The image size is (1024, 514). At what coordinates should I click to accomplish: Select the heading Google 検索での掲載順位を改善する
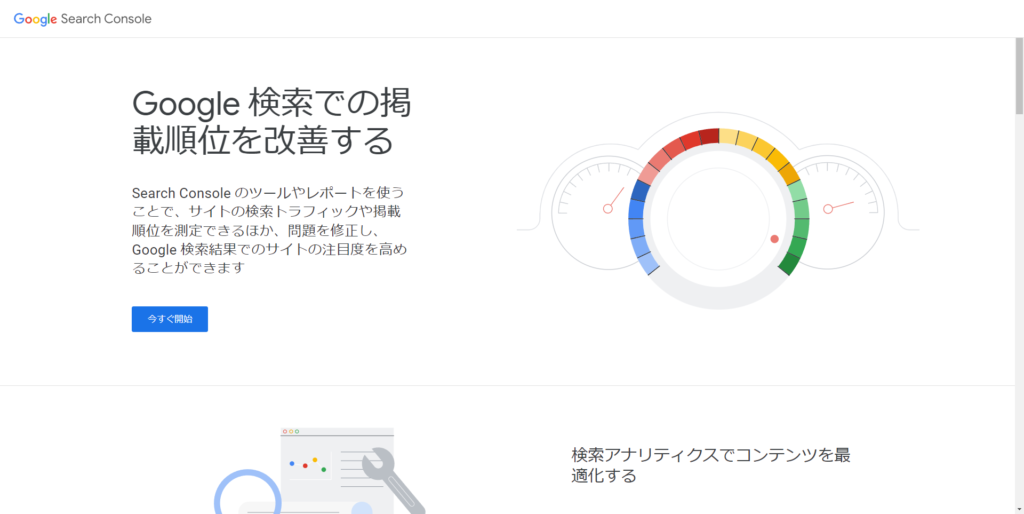click(272, 121)
